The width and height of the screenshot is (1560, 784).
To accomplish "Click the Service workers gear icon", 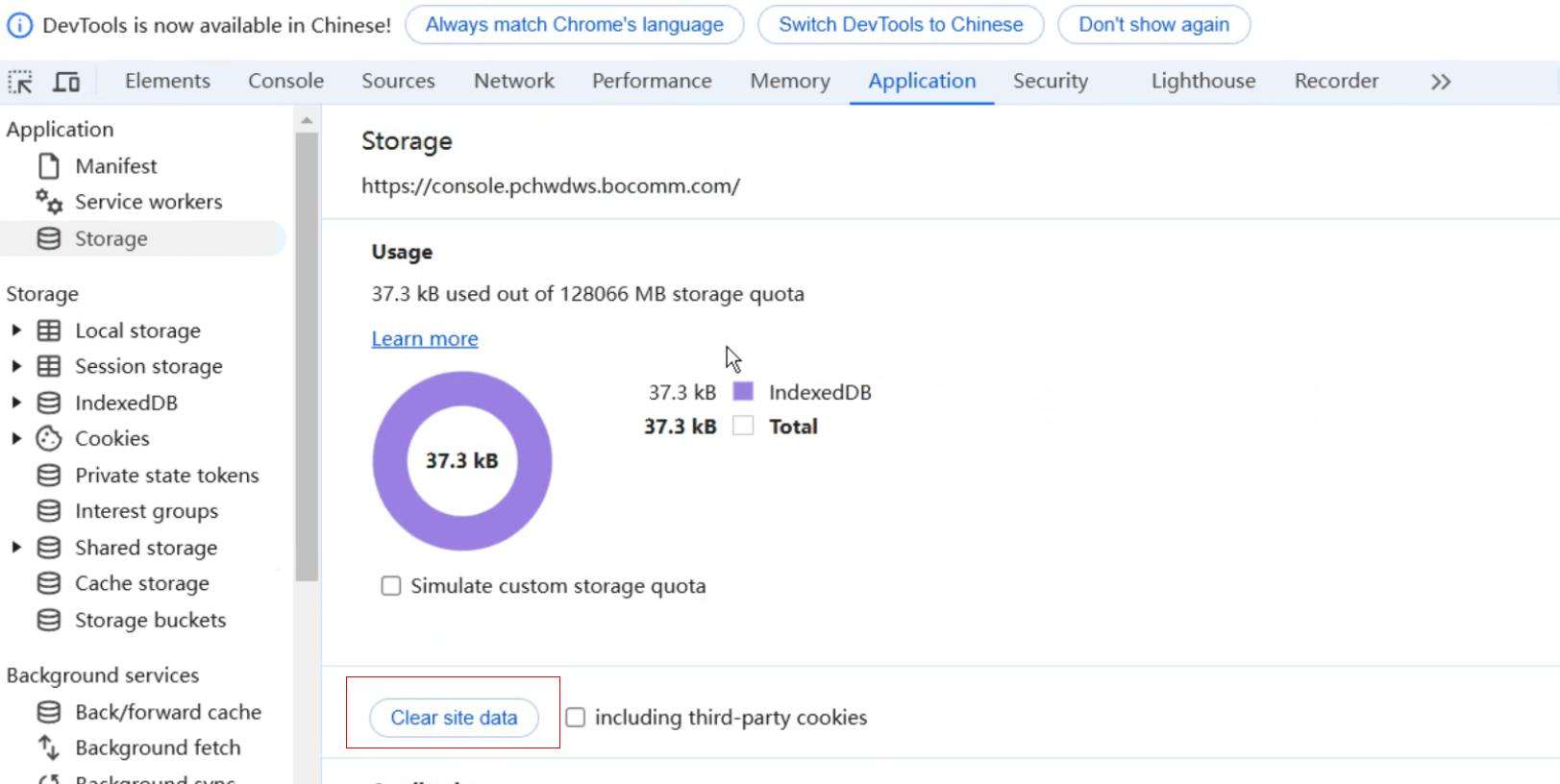I will pos(49,202).
